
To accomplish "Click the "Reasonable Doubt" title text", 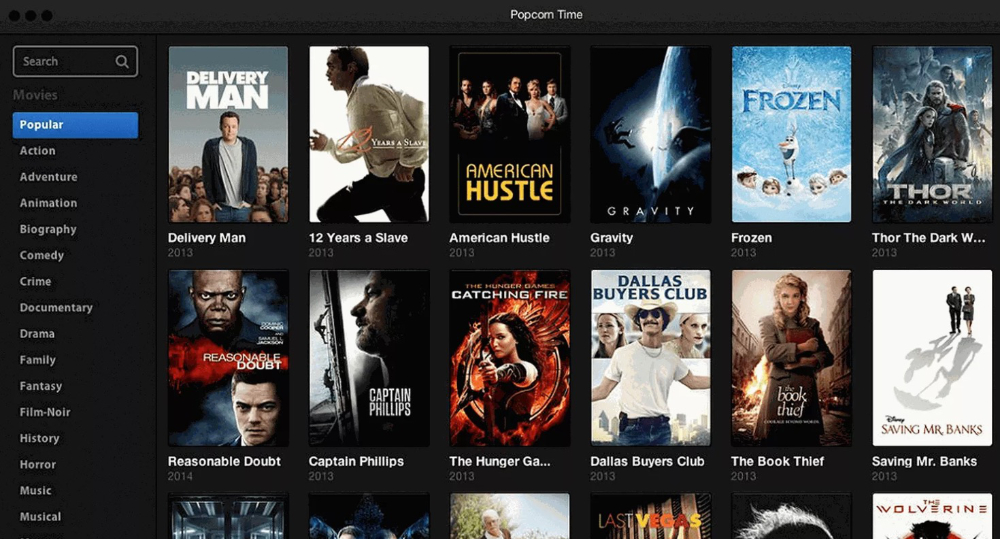I will 224,461.
